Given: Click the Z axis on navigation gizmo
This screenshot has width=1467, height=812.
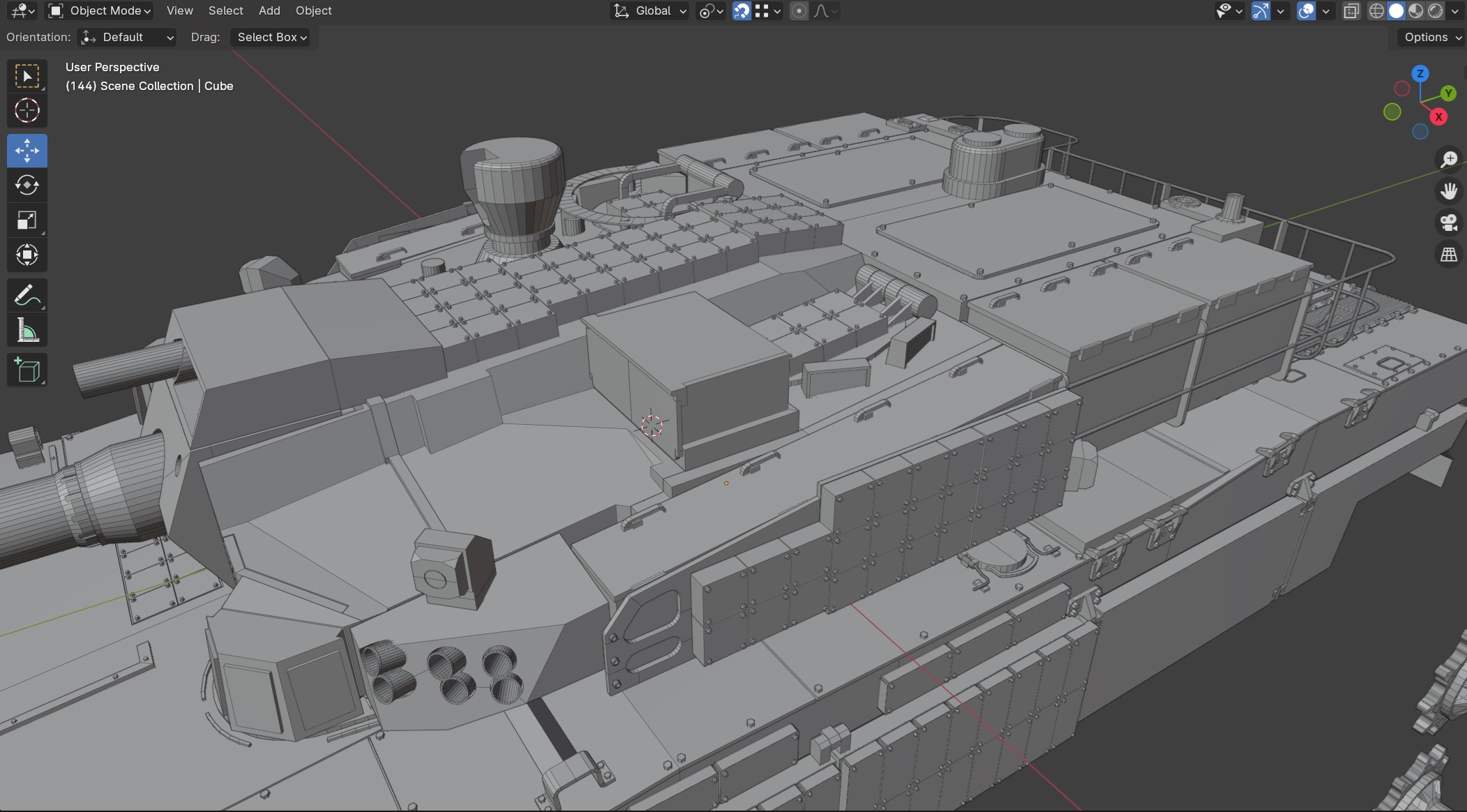Looking at the screenshot, I should pos(1420,73).
